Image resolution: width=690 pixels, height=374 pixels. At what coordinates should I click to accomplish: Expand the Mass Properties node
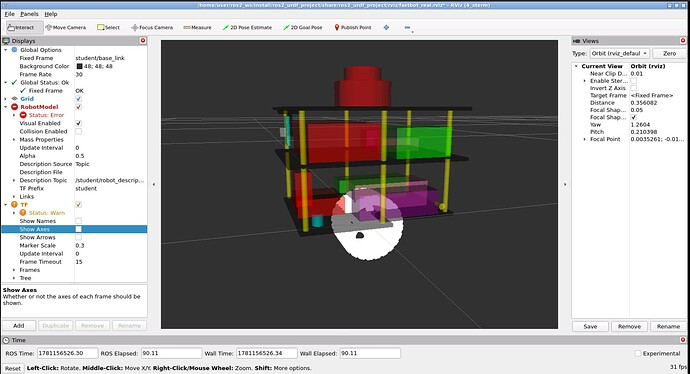14,139
